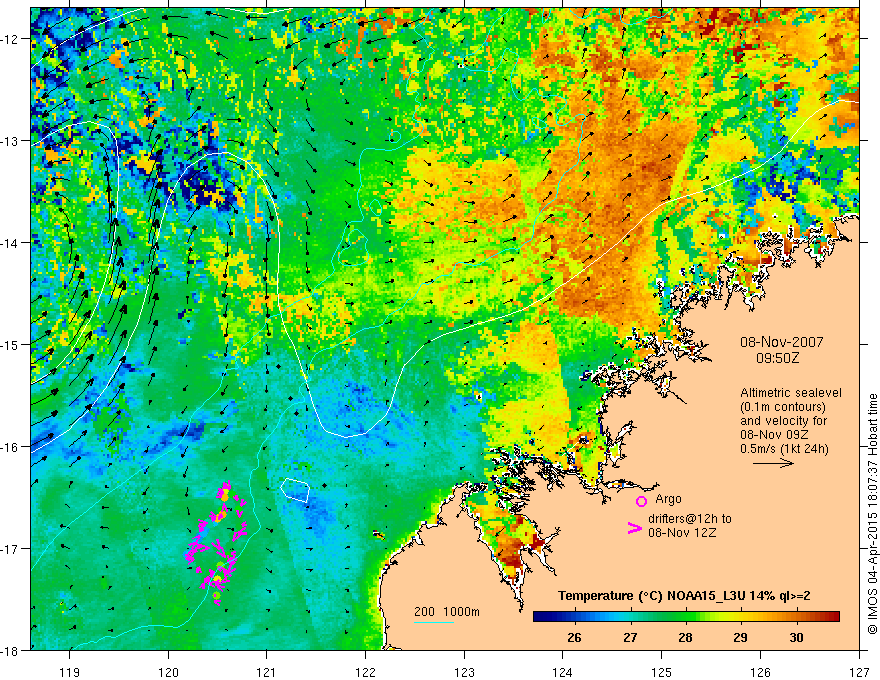This screenshot has width=880, height=680.
Task: Click the Temperature NOAA15_L3U title text
Action: (684, 596)
